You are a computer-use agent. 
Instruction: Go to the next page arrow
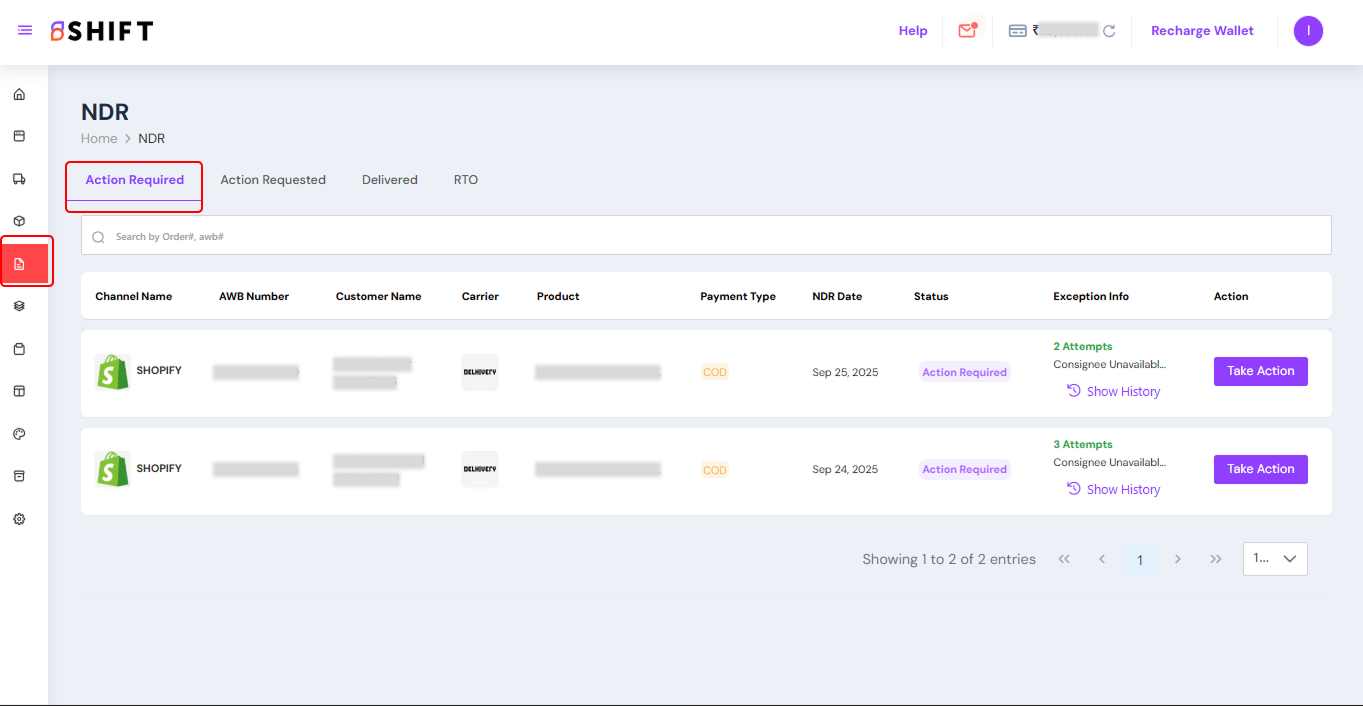point(1178,559)
